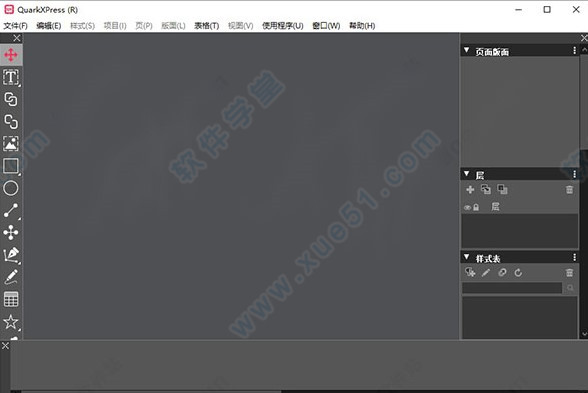Viewport: 588px width, 393px height.
Task: Collapse the 层 panel triangle
Action: point(466,174)
